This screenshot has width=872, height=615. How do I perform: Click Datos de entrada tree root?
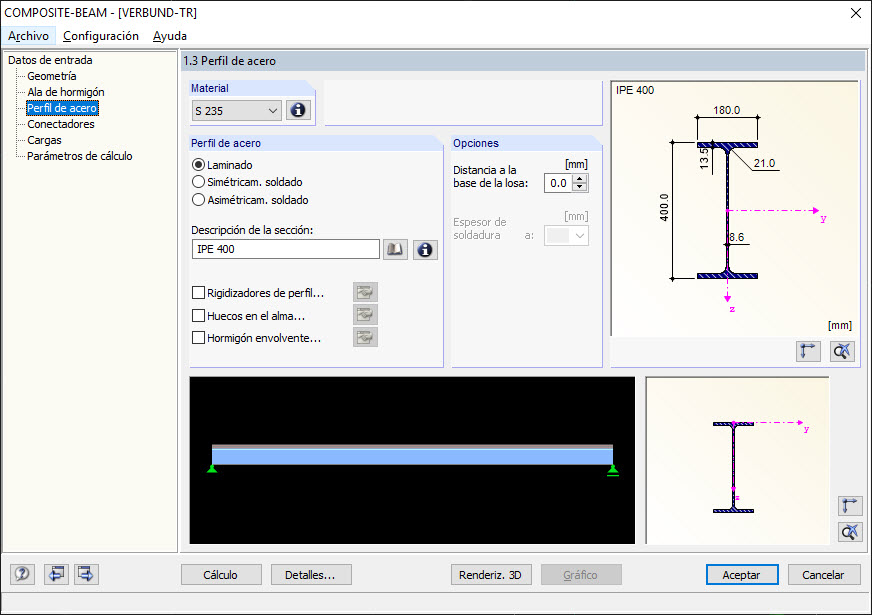[x=50, y=60]
